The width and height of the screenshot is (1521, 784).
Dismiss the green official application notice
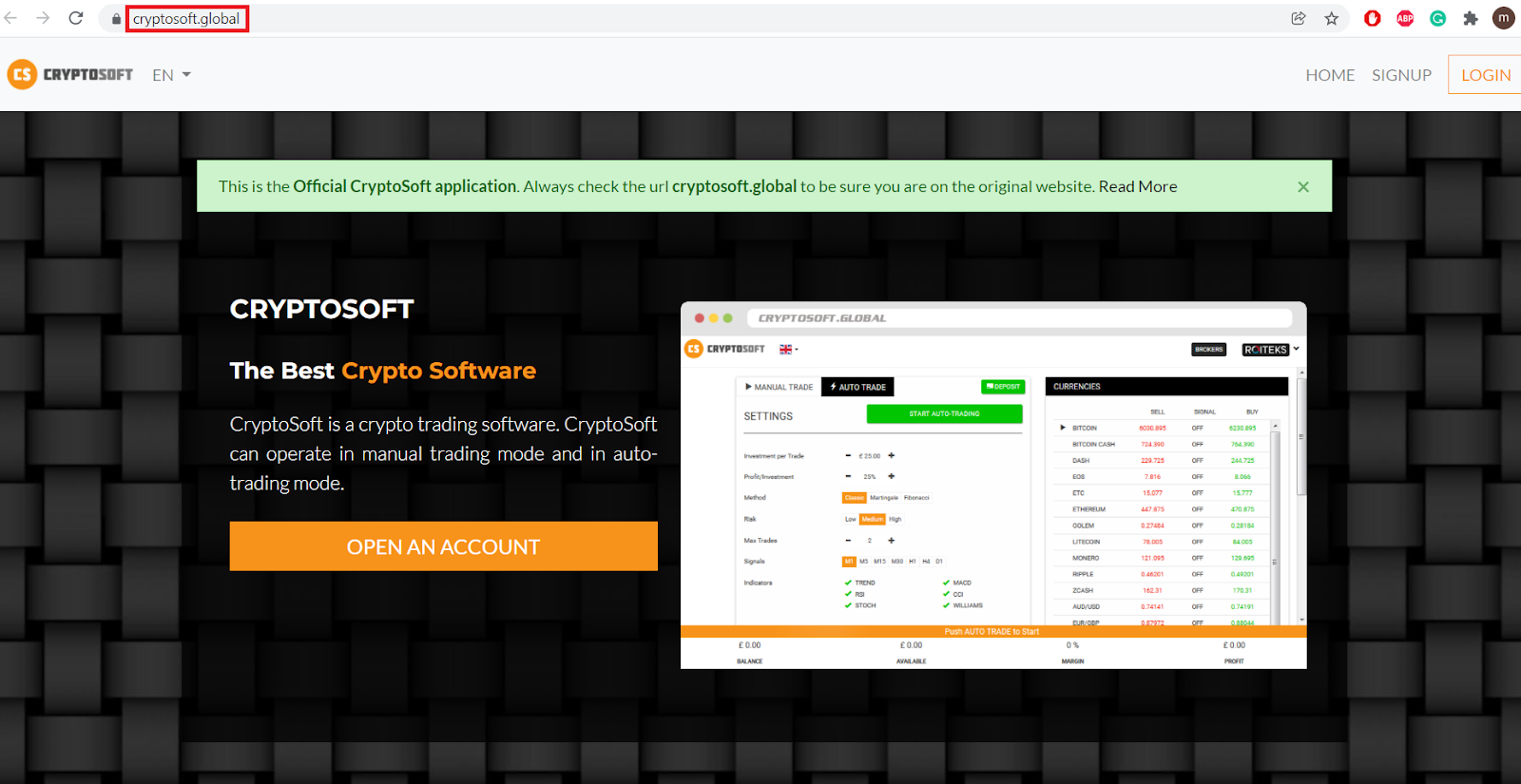(1303, 187)
